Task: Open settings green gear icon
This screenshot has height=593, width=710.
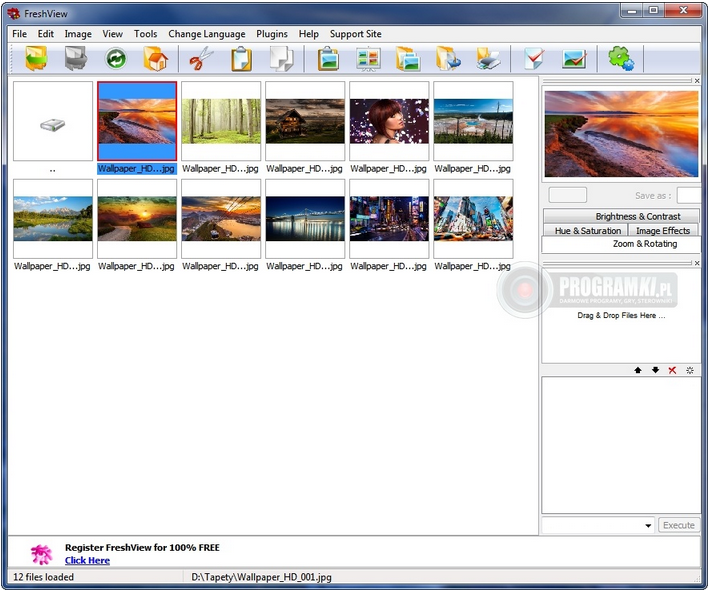Action: coord(621,59)
